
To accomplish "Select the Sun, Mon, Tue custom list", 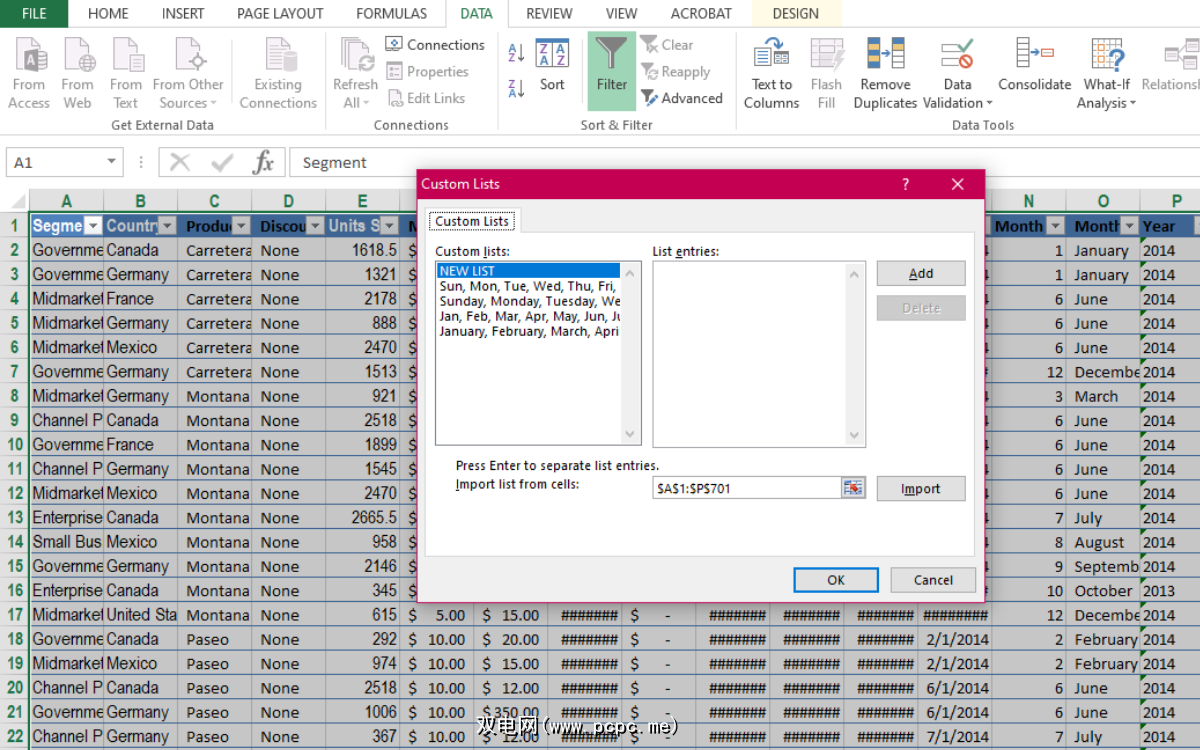I will [x=527, y=286].
